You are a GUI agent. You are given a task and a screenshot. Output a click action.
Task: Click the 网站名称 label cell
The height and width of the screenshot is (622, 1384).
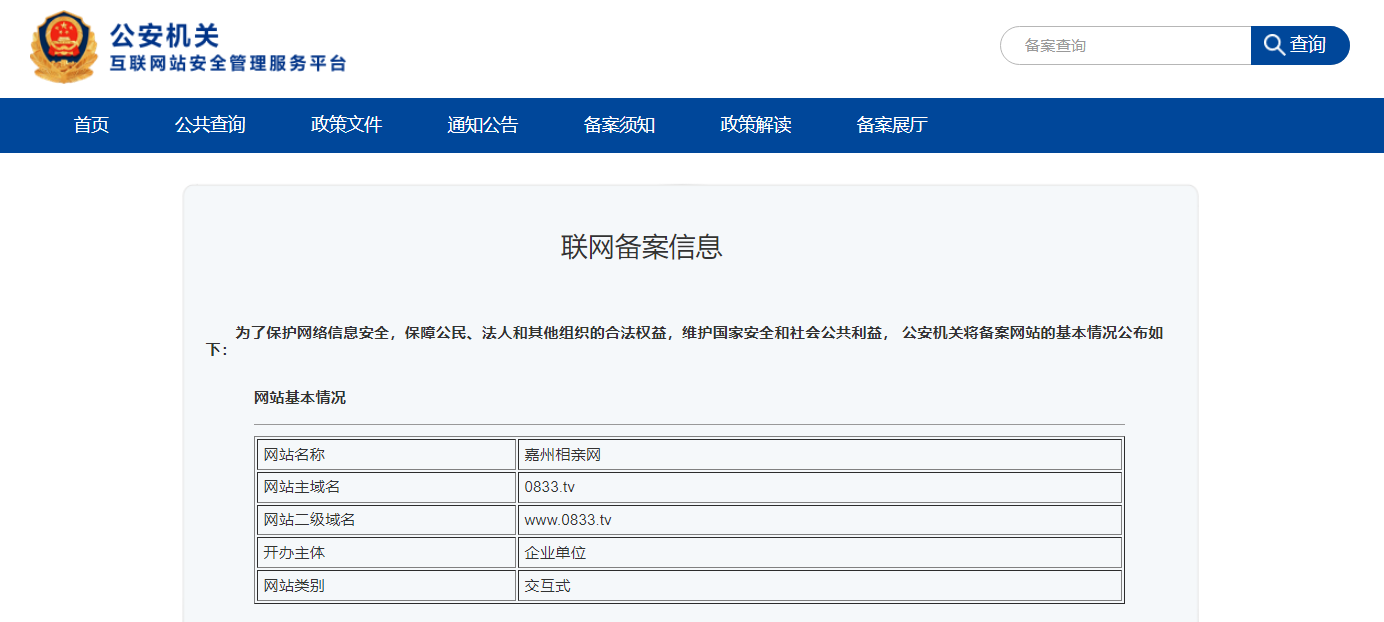294,455
